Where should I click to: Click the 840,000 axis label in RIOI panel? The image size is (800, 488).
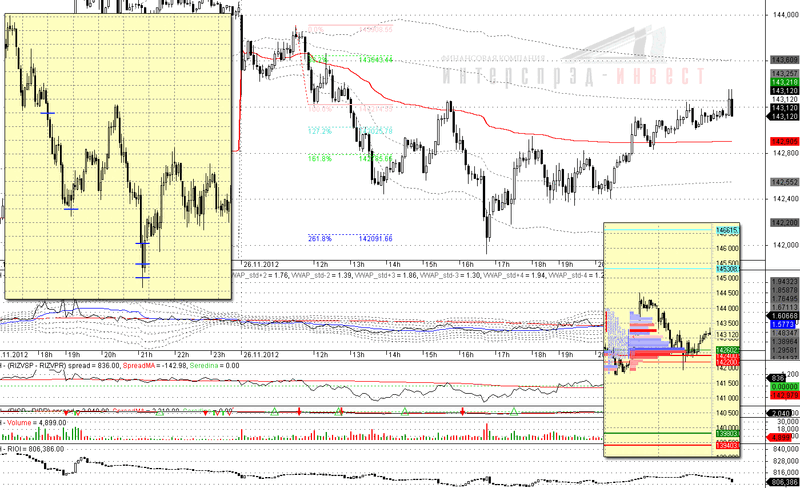[786, 449]
